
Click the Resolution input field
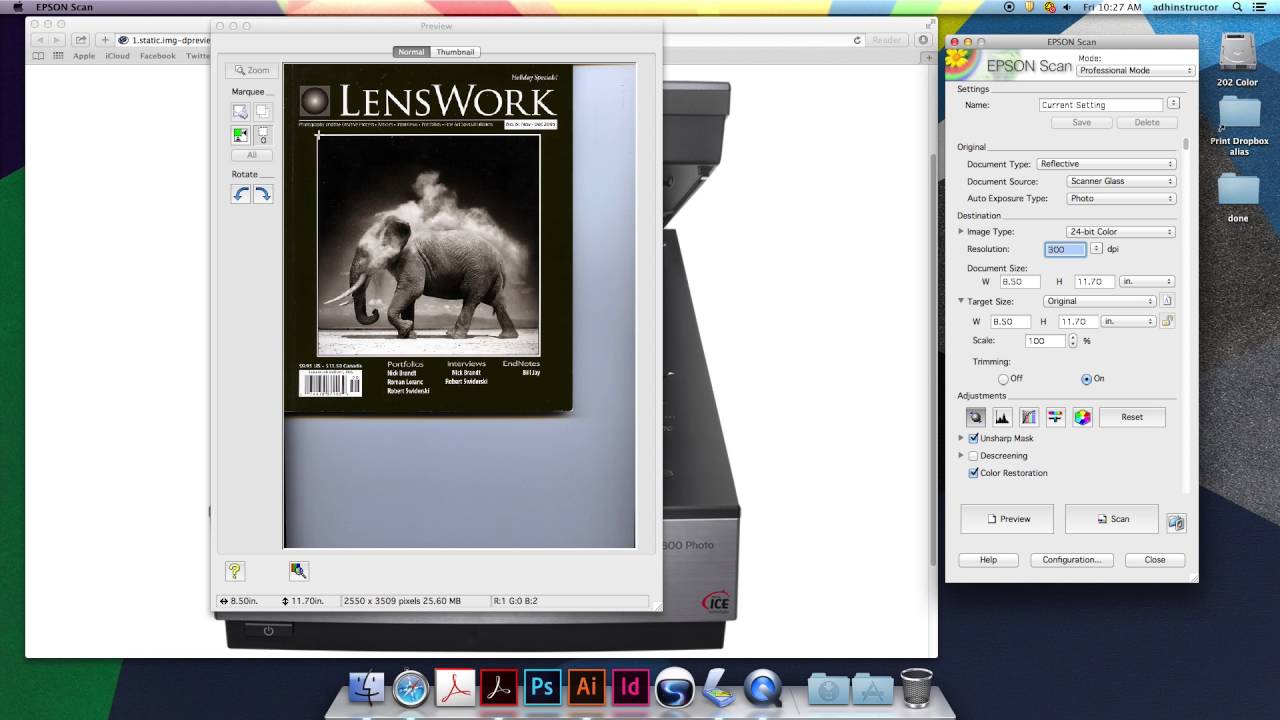[x=1065, y=249]
